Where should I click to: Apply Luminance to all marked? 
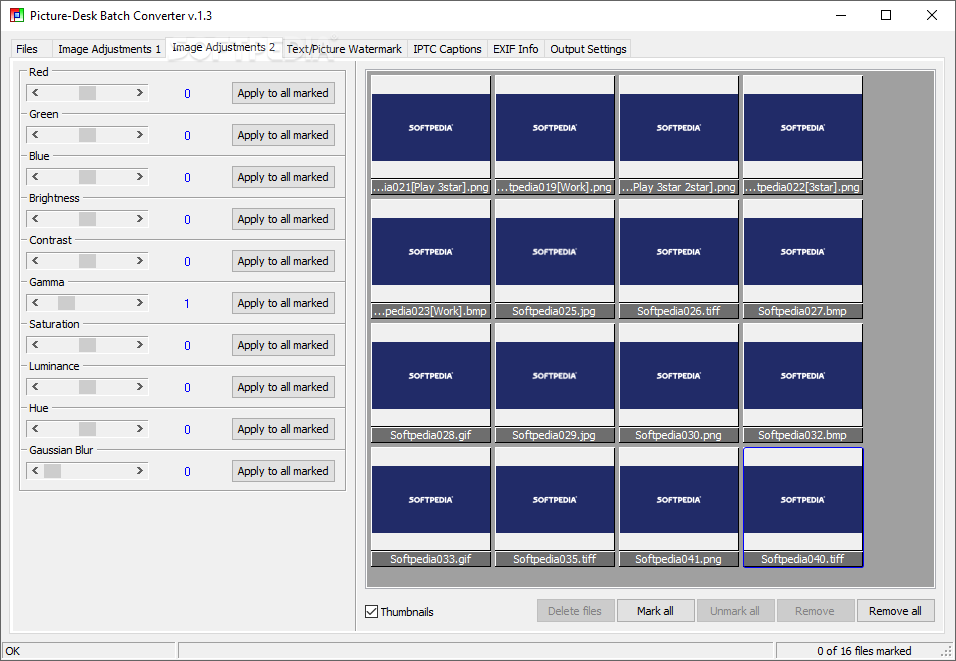pyautogui.click(x=283, y=387)
